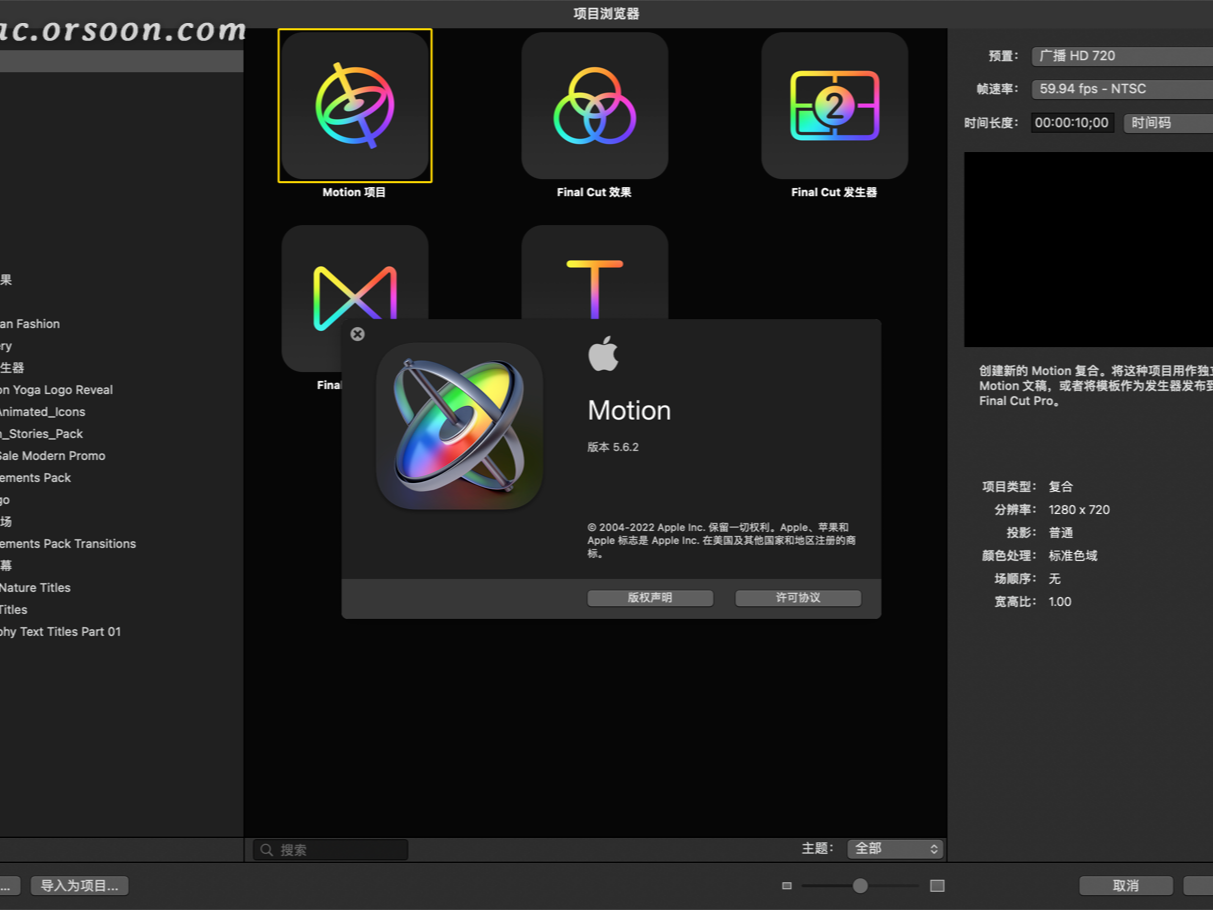
Task: Select Animated_Icons in the sidebar list
Action: point(42,411)
